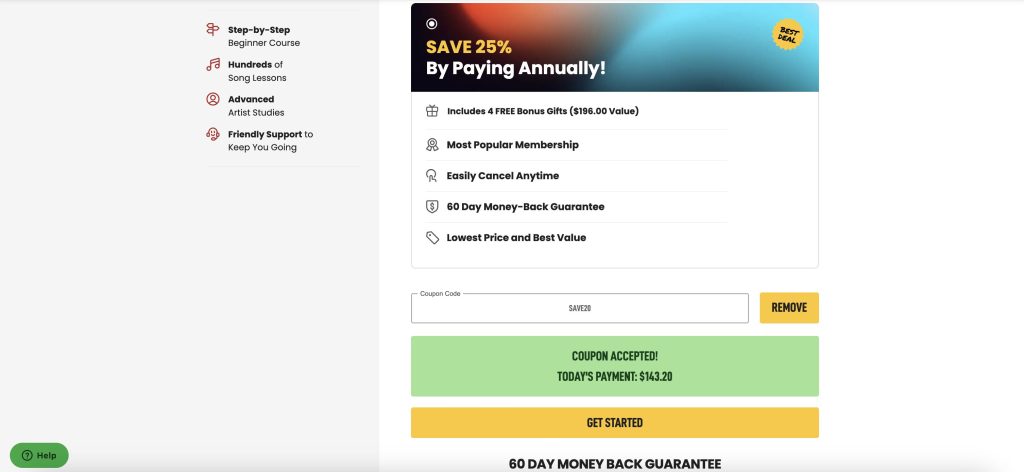Click the dollar shield icon for Money-Back Guarantee

click(432, 206)
